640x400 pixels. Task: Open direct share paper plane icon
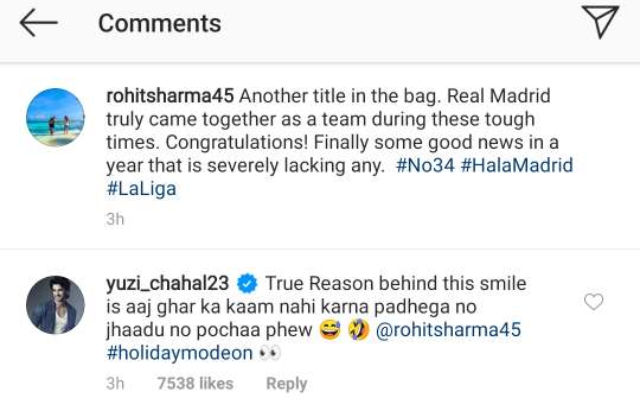click(x=600, y=22)
